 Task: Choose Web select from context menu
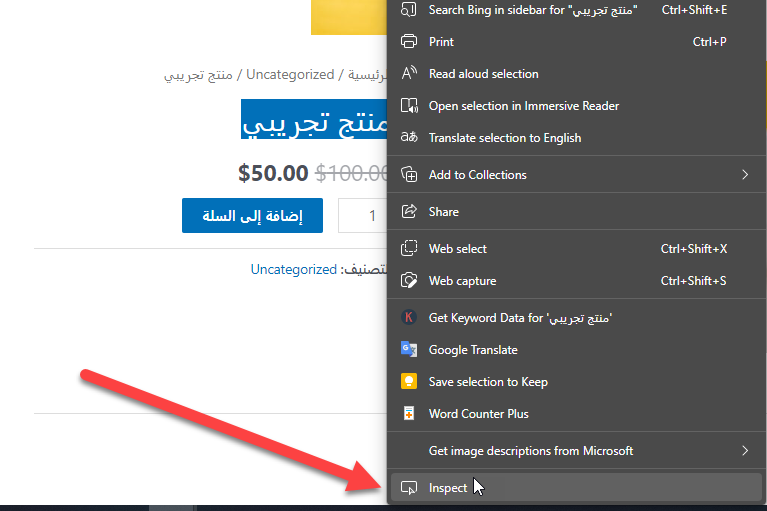pos(458,249)
